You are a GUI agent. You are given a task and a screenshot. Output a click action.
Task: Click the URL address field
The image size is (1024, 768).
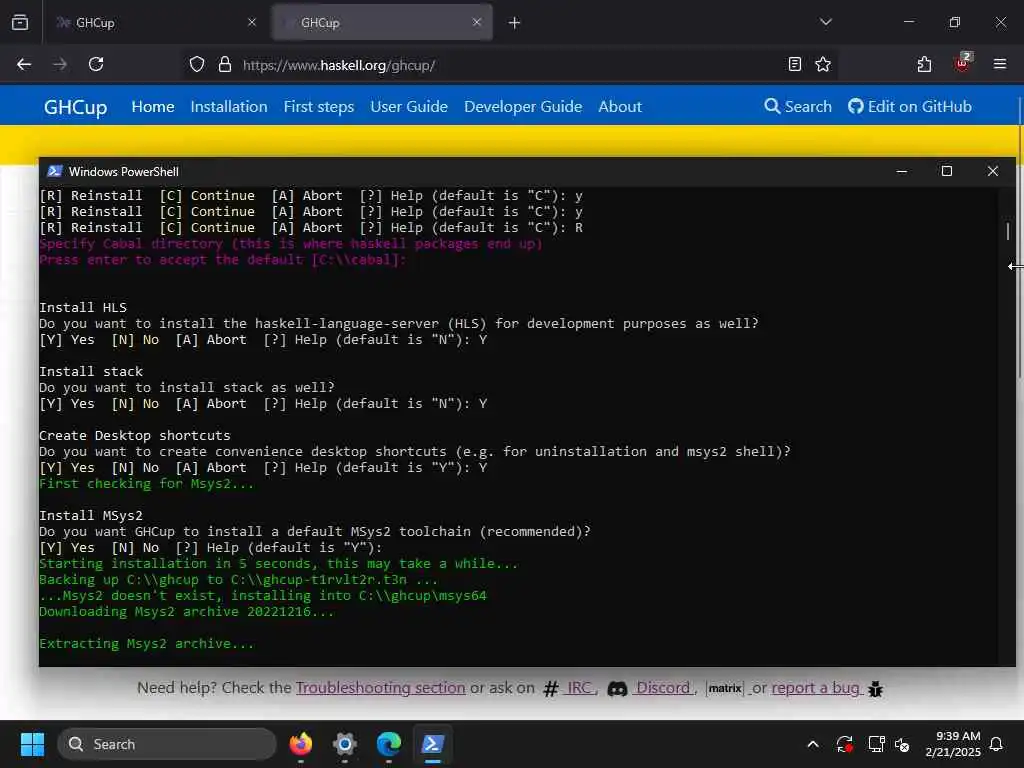point(509,65)
